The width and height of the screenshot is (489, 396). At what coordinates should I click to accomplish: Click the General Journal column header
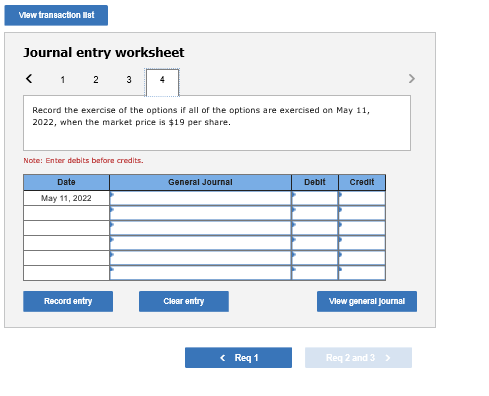[x=200, y=182]
